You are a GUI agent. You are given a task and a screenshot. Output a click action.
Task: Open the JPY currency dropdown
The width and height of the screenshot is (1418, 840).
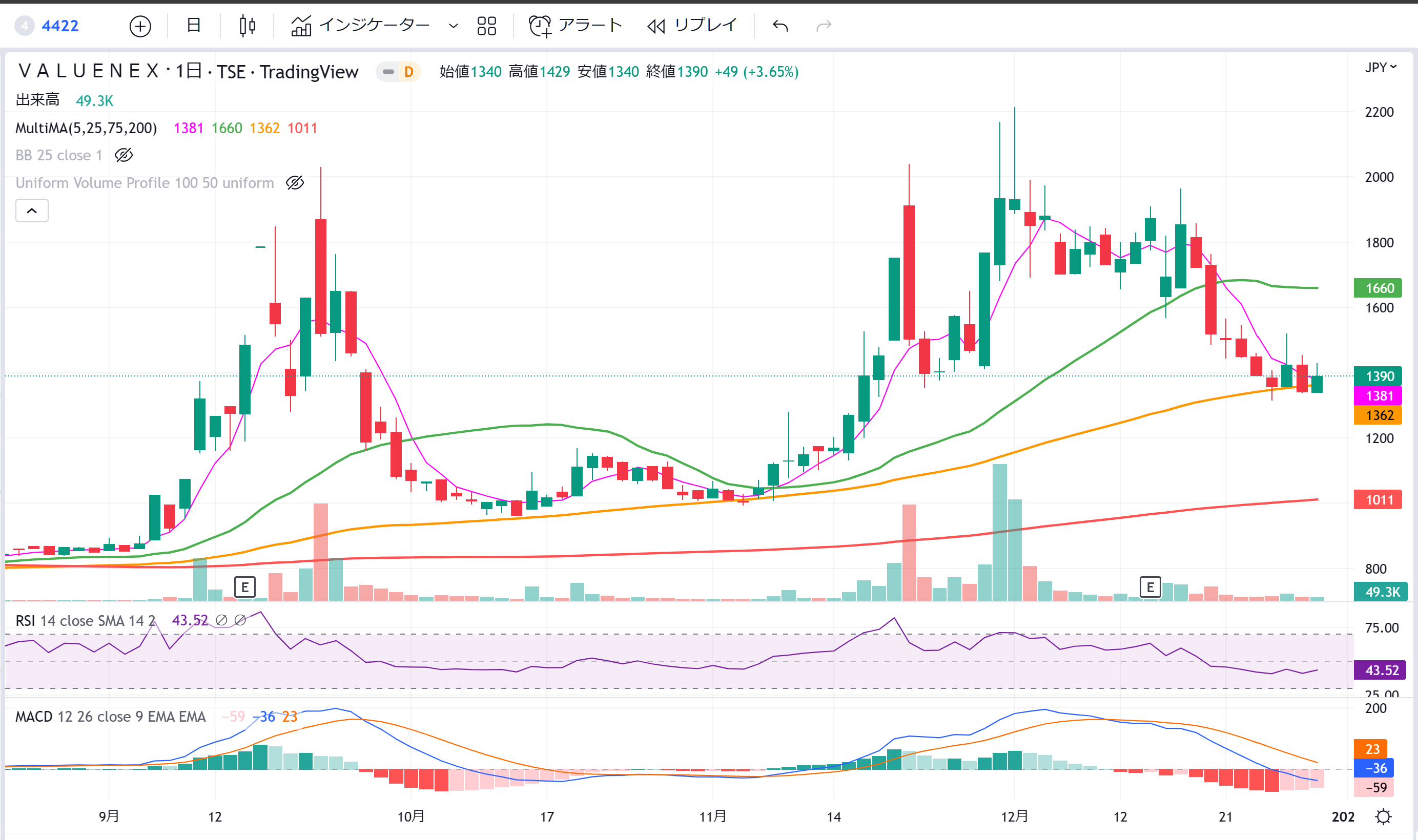click(x=1380, y=68)
